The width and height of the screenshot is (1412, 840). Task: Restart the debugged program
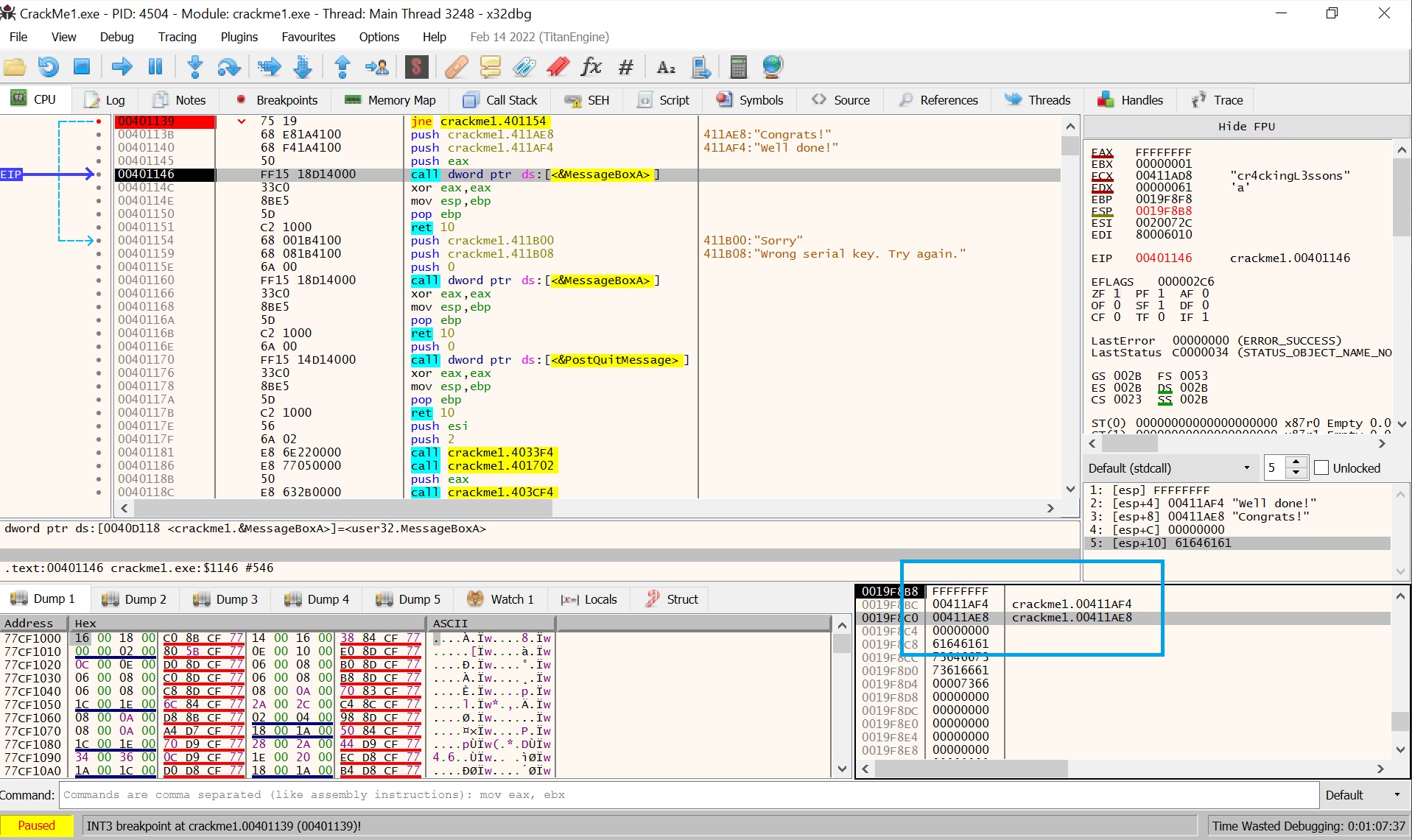(48, 66)
